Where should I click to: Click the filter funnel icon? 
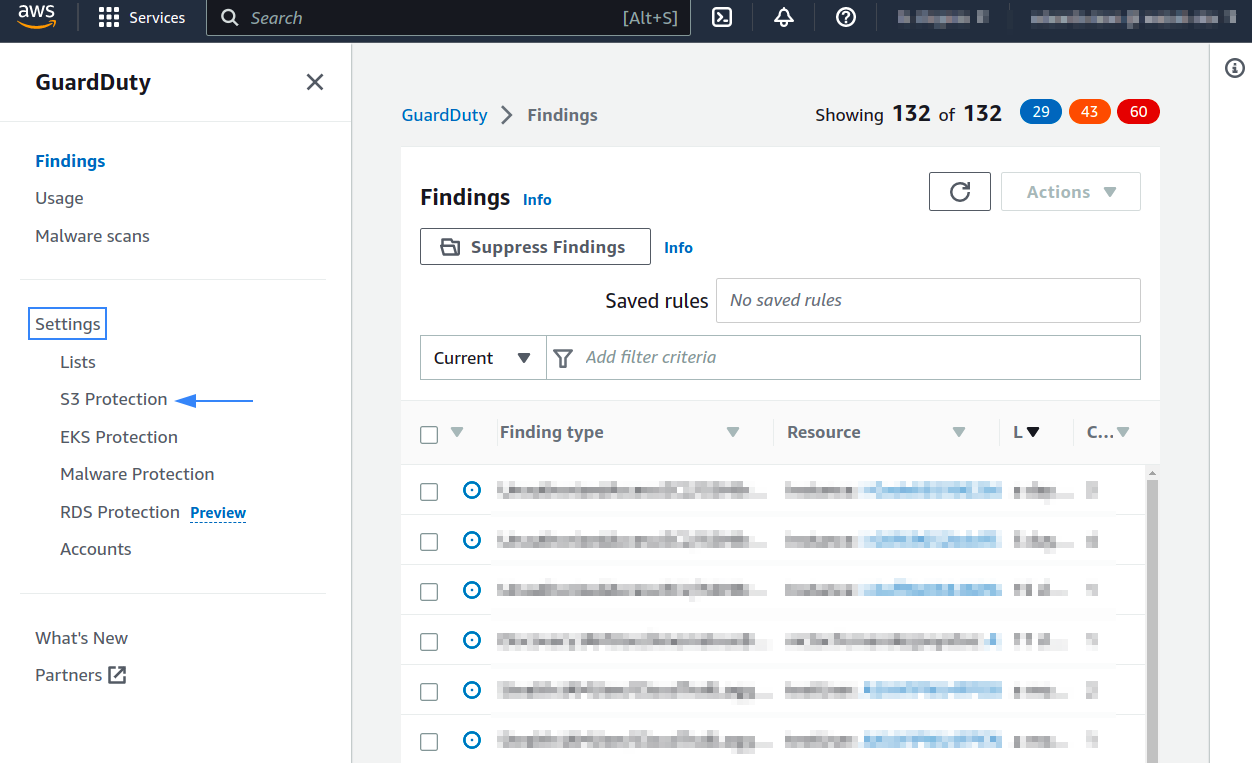point(564,358)
